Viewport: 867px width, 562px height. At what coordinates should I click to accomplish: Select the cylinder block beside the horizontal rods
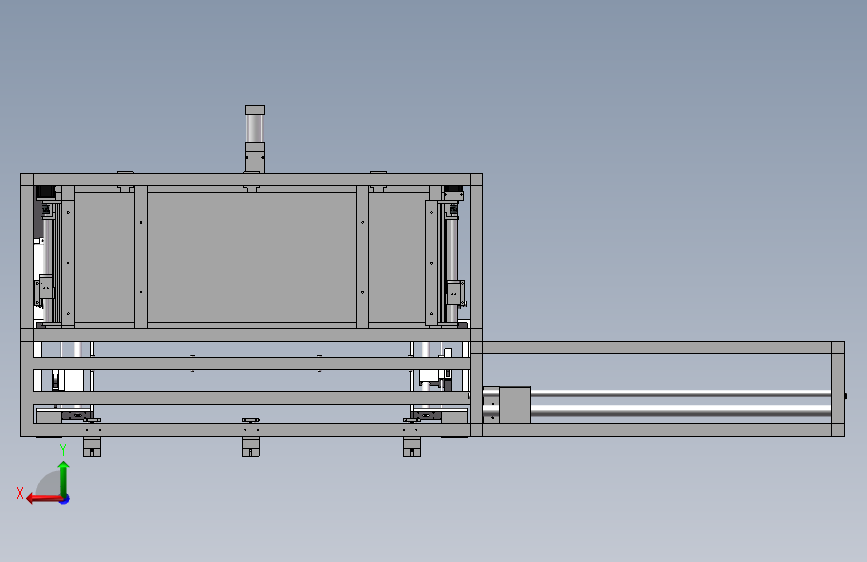point(515,405)
